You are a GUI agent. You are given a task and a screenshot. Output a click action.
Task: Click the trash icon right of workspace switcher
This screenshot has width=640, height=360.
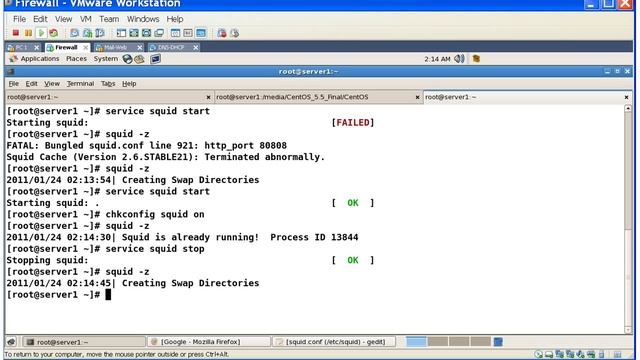pos(498,342)
